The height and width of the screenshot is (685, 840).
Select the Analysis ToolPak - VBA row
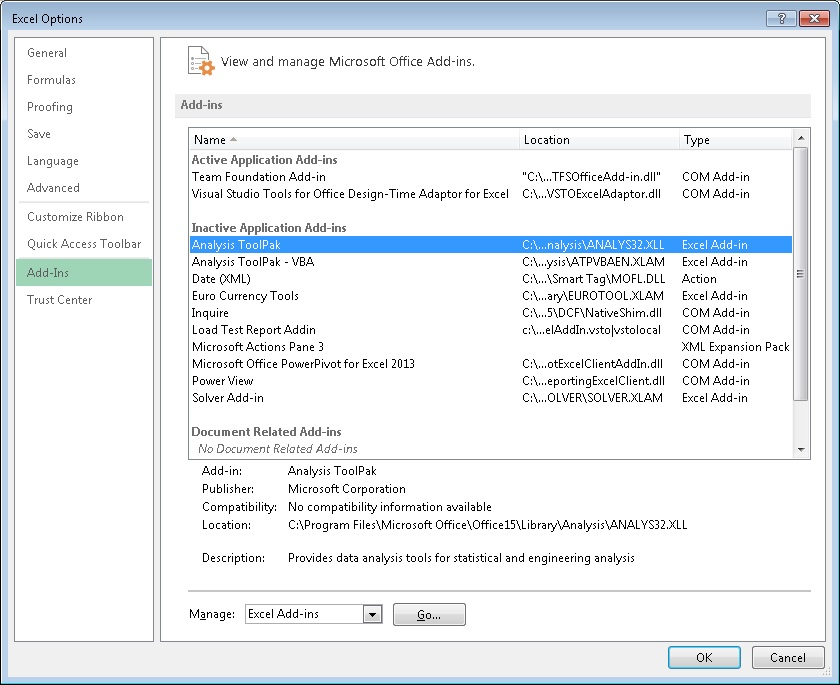tap(491, 262)
